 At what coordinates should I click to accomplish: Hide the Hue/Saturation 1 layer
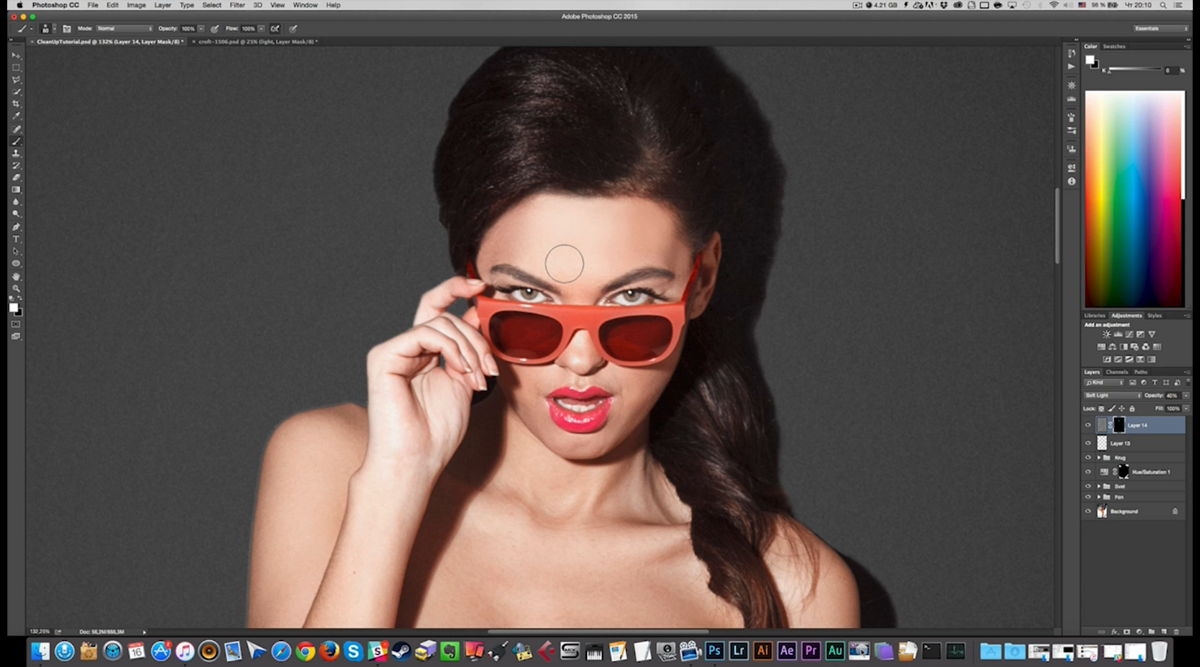[x=1088, y=471]
